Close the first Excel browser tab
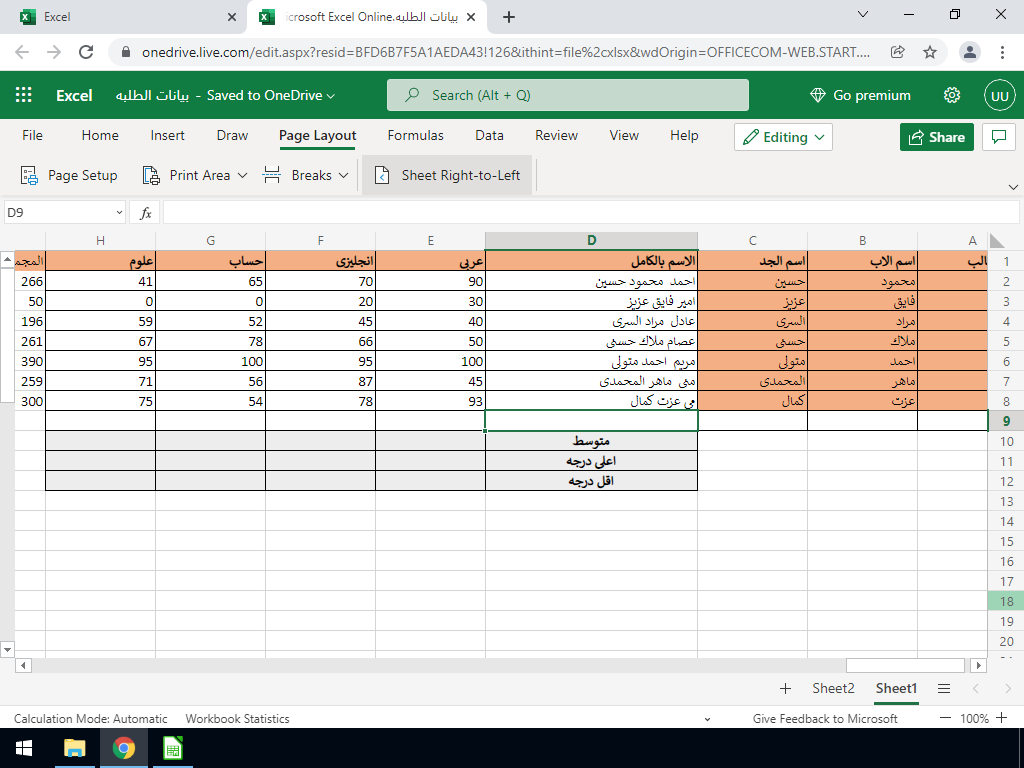The height and width of the screenshot is (768, 1024). pyautogui.click(x=231, y=17)
